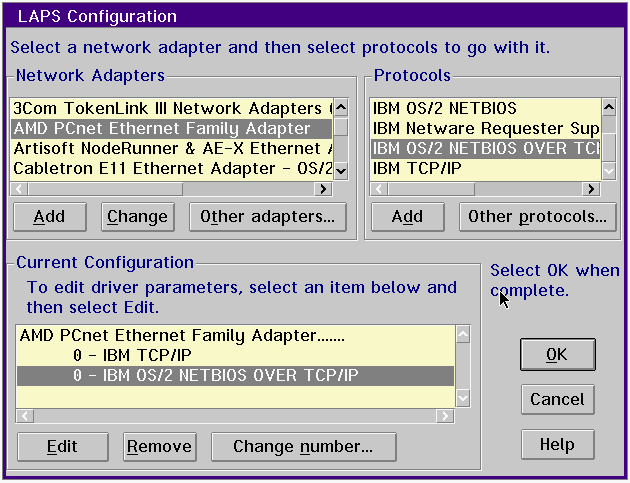Click Add button under Protocols

(x=407, y=217)
